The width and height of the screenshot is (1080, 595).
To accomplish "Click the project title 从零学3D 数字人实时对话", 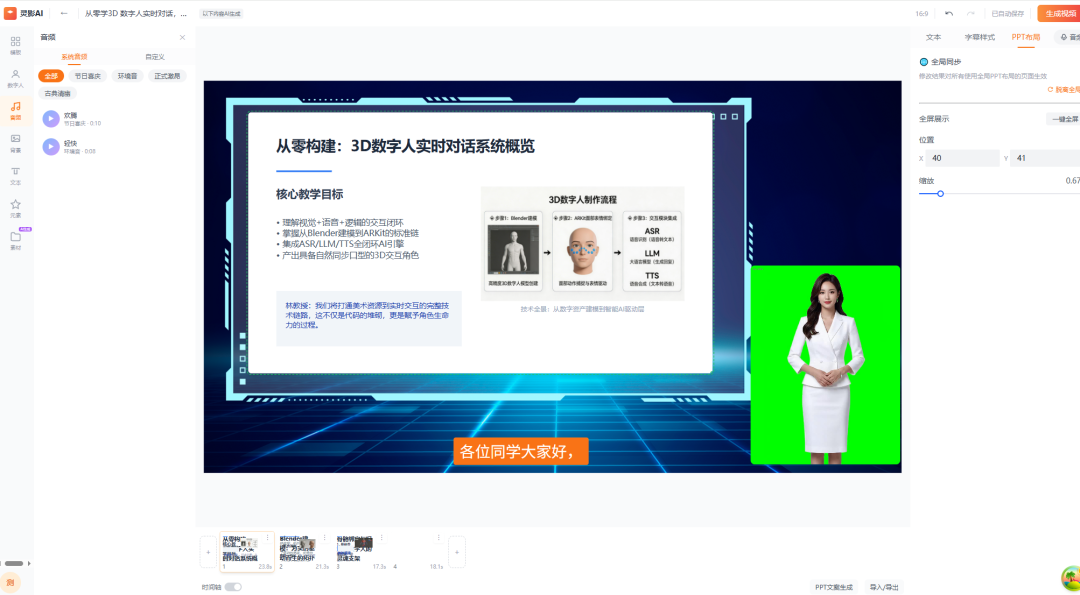I will (x=136, y=14).
